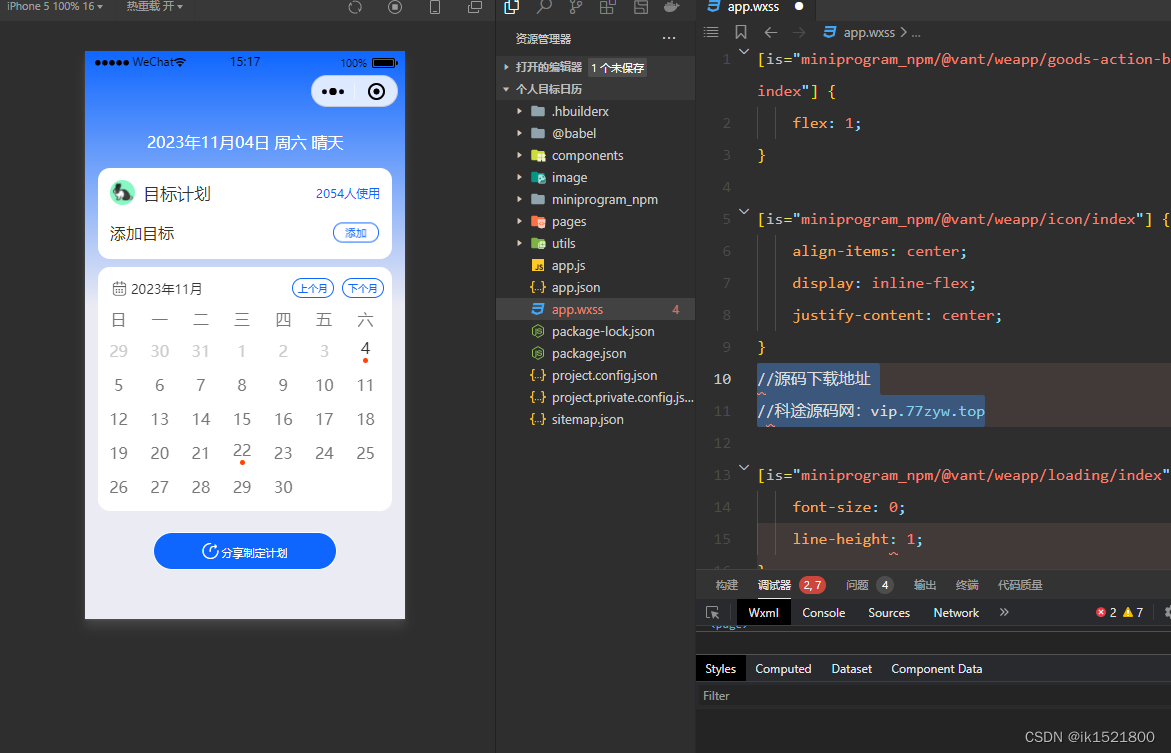
Task: Click the stop record icon in simulator toolbar
Action: [395, 7]
